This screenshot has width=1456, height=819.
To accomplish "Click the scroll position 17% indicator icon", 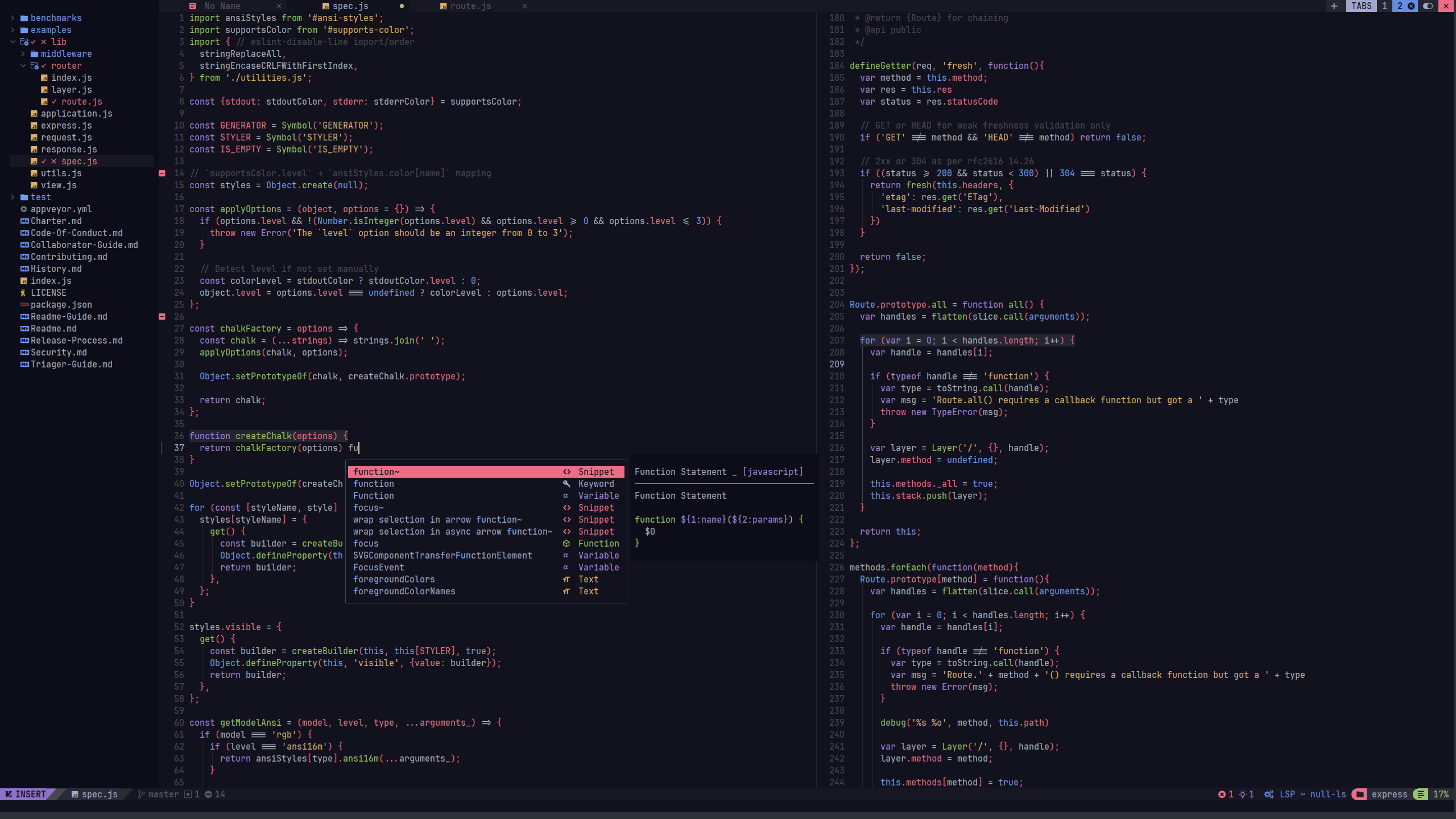I will click(x=1421, y=795).
